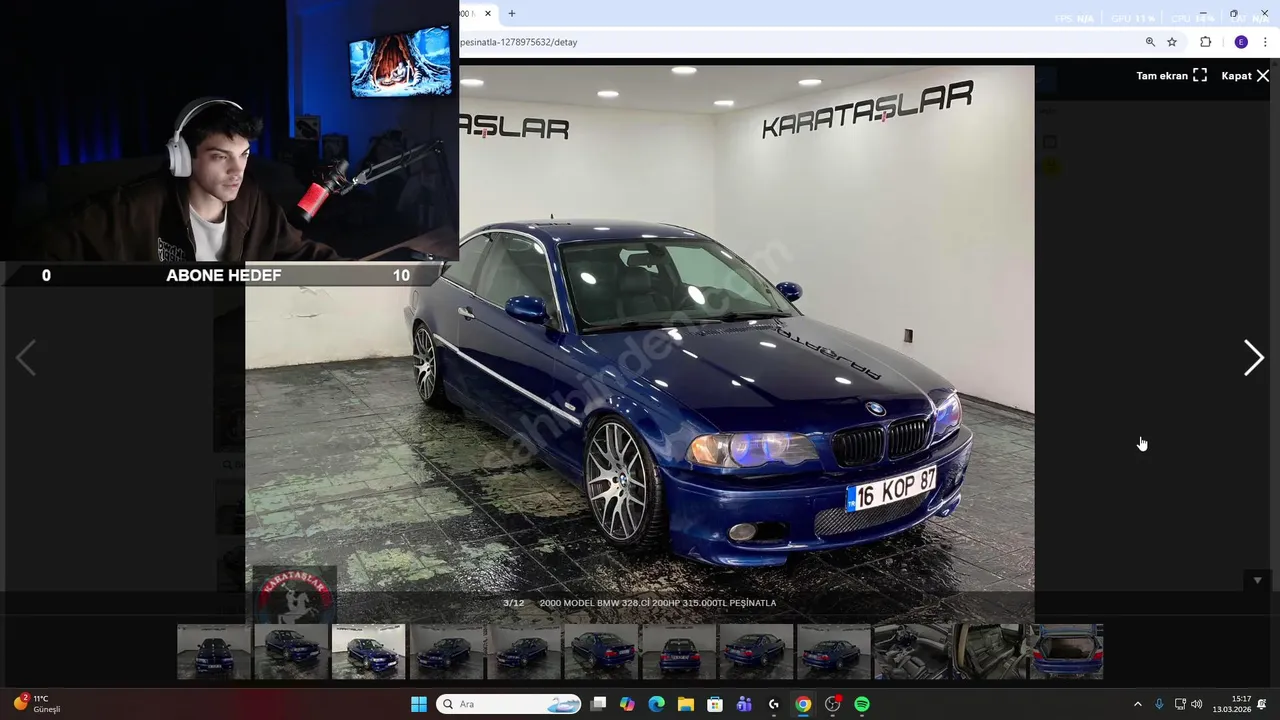Go to the next photo with right arrow
This screenshot has width=1280, height=720.
1254,358
